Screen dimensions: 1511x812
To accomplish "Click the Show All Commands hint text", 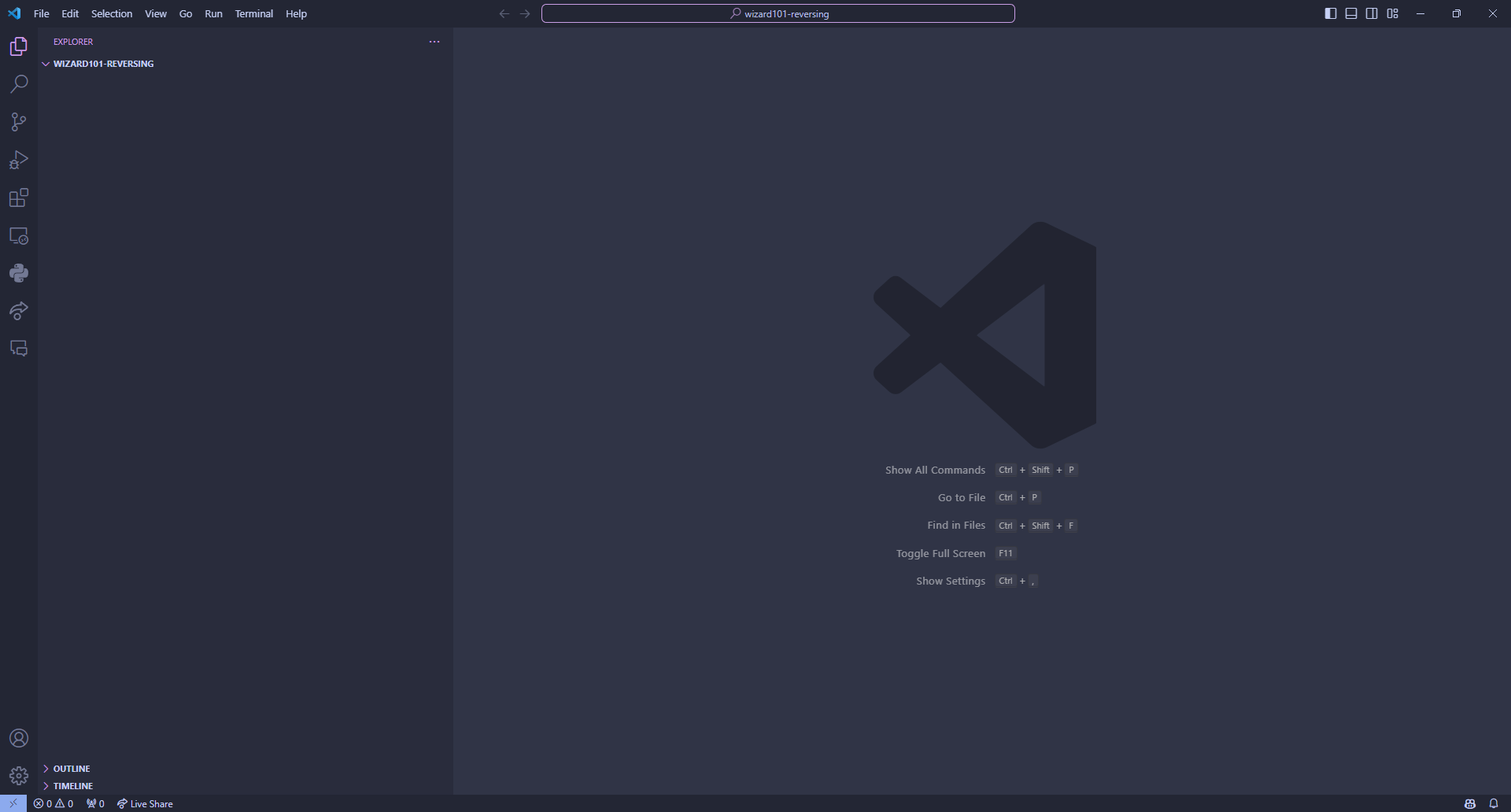I will click(x=935, y=470).
